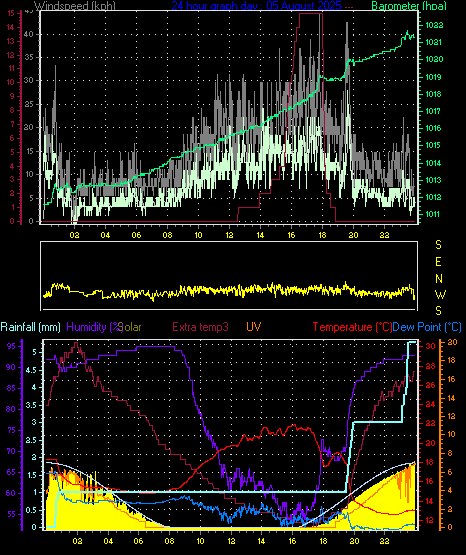Click the "Windspeed (kph)" title label

pyautogui.click(x=75, y=5)
